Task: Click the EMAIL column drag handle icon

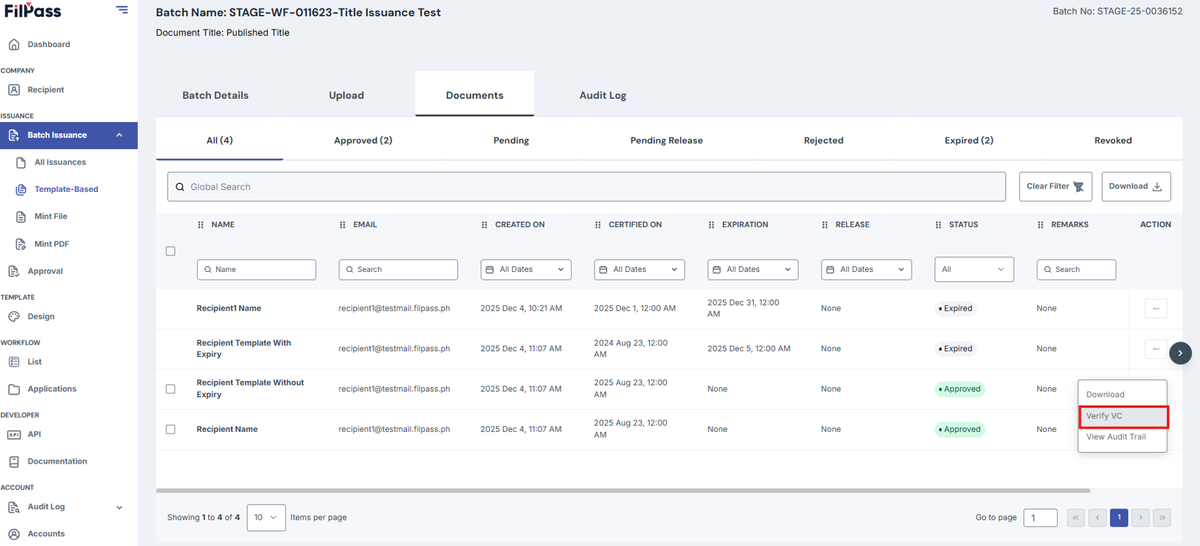Action: pos(343,225)
